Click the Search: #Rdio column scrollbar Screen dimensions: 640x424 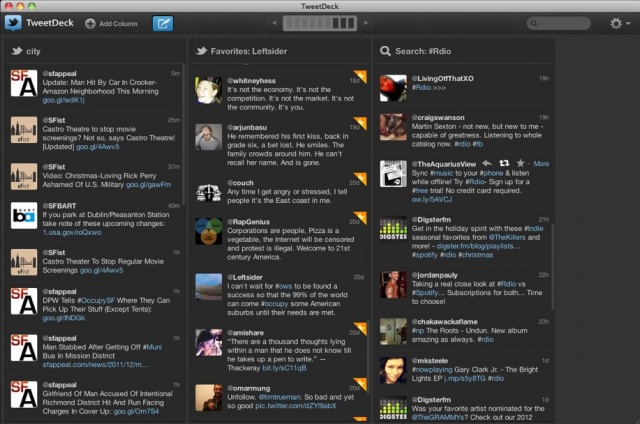(x=553, y=266)
